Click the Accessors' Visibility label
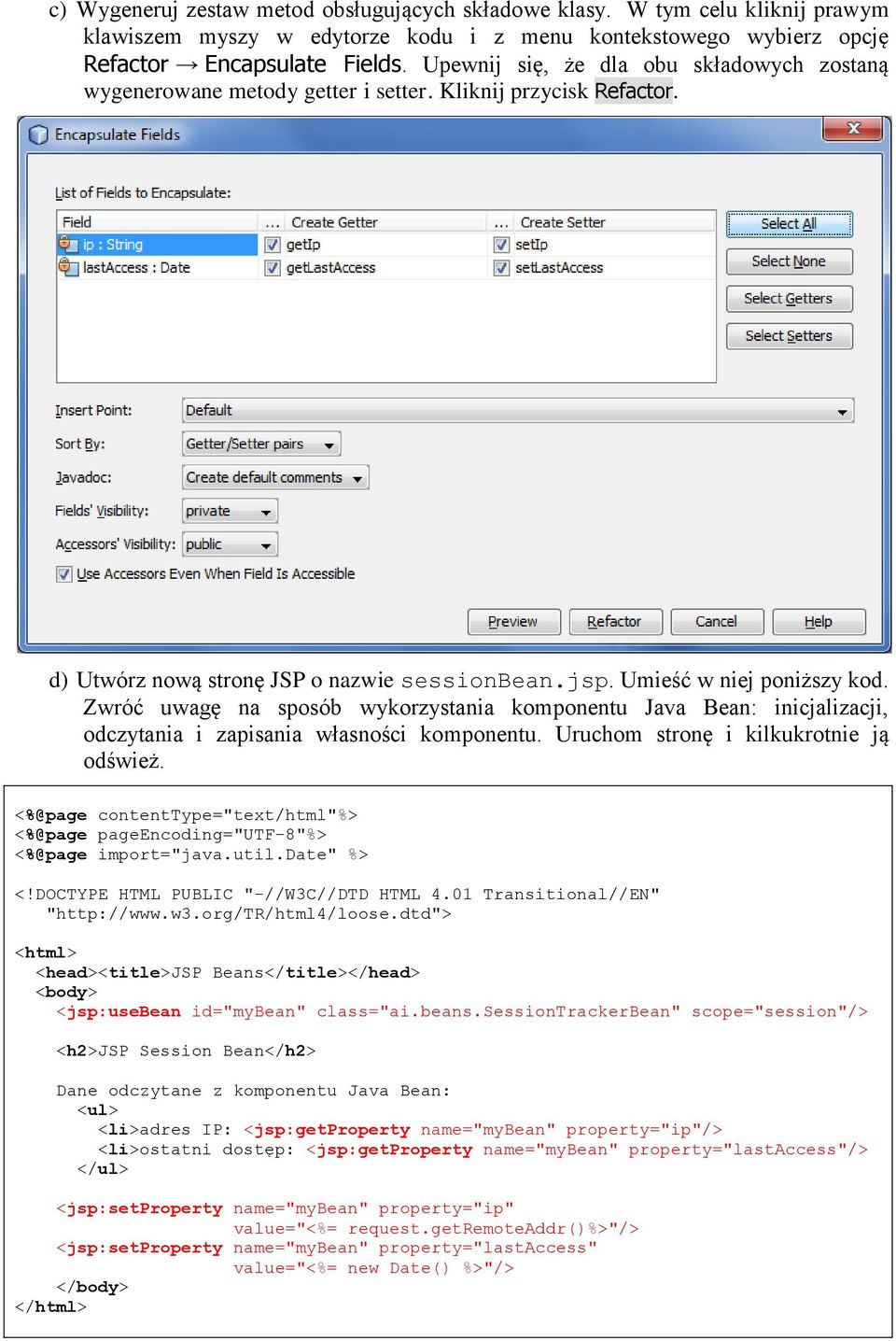Screen dimensions: 896x1341 pyautogui.click(x=115, y=544)
